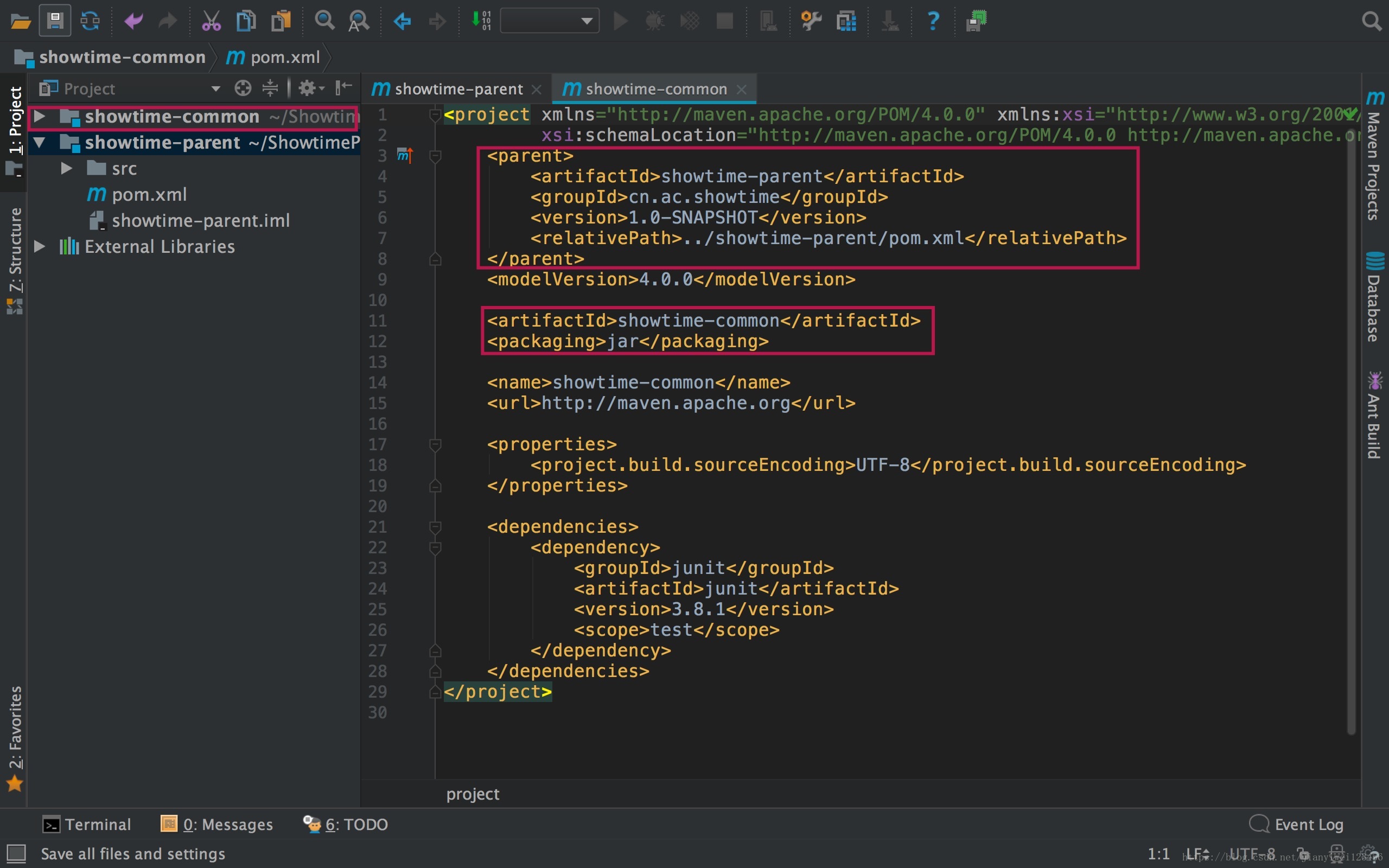The width and height of the screenshot is (1389, 868).
Task: Open the run configuration dropdown
Action: tap(549, 21)
